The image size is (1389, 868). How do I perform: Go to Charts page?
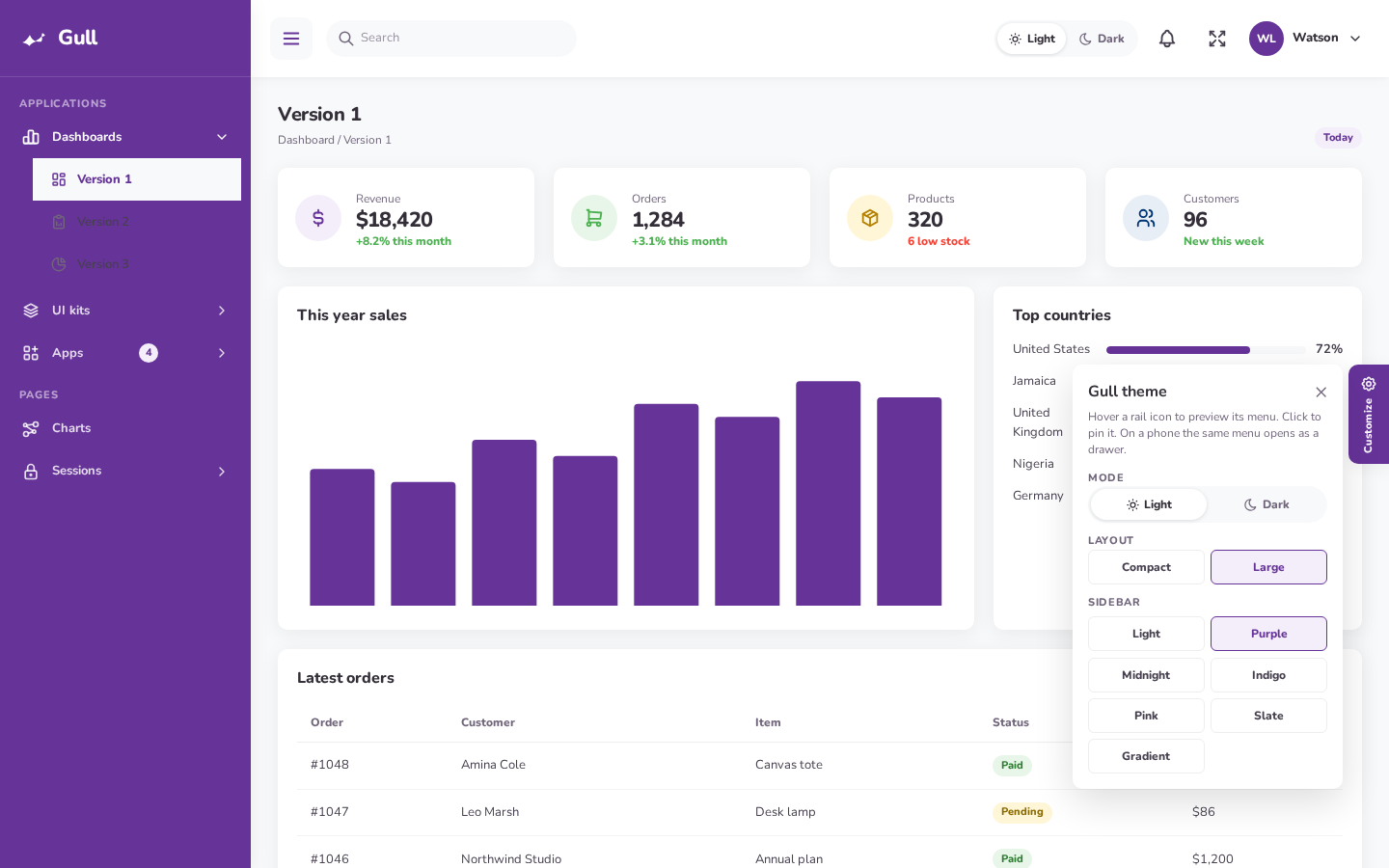tap(125, 428)
